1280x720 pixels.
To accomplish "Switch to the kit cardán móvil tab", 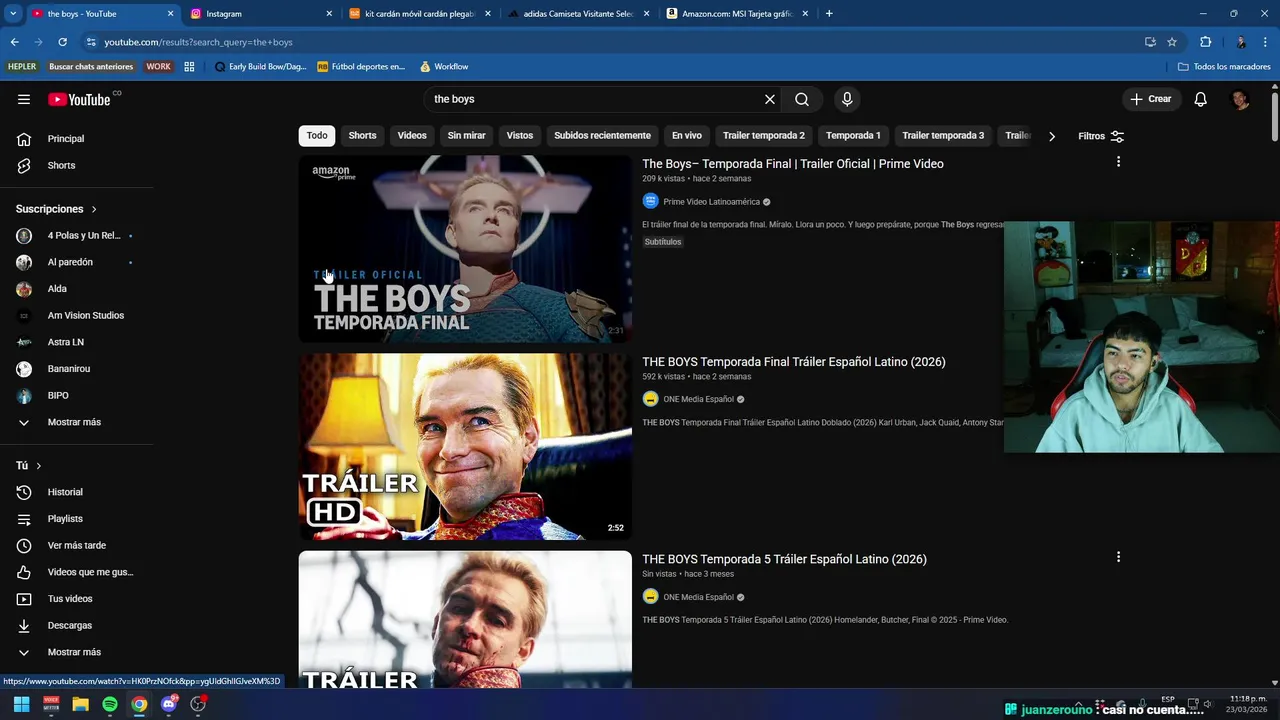I will coord(420,14).
